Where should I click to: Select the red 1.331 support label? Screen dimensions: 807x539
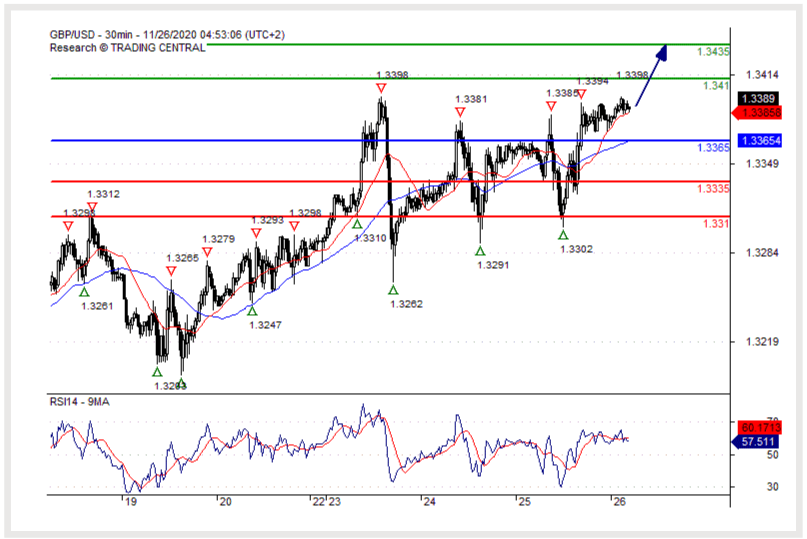pos(716,224)
